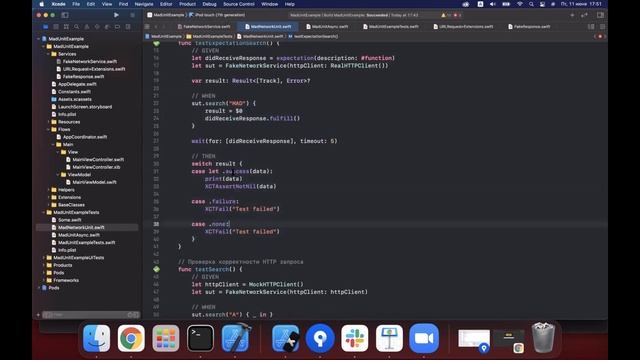
Task: Collapse the Services folder
Action: [x=49, y=54]
